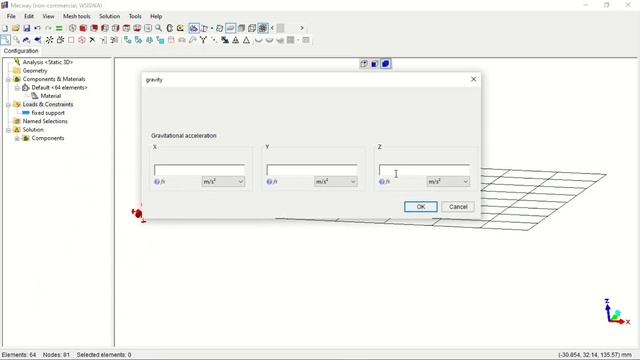Screen dimensions: 640x360
Task: Confirm gravity dialog with OK
Action: point(421,207)
